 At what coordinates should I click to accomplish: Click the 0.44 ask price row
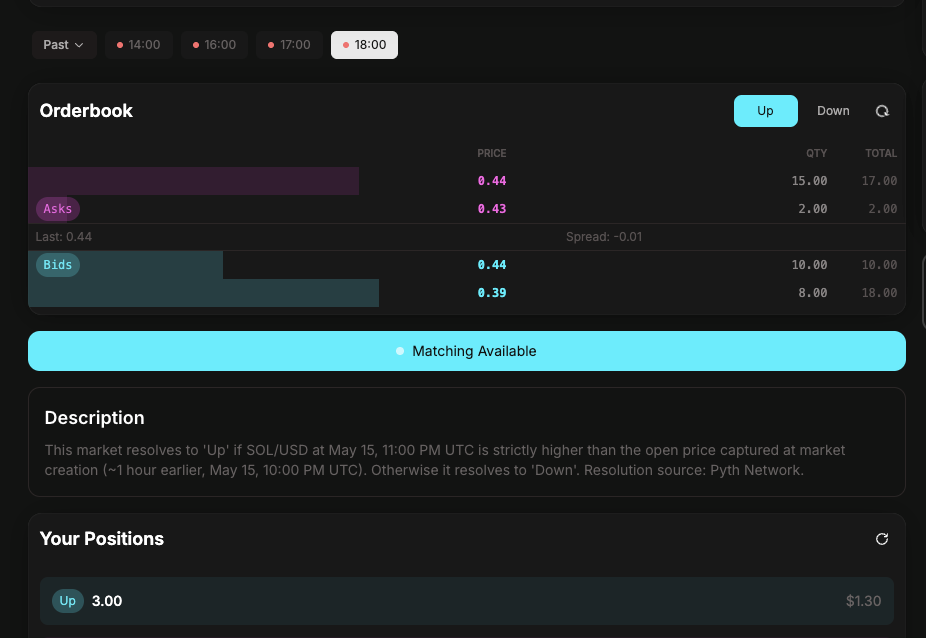(x=467, y=181)
